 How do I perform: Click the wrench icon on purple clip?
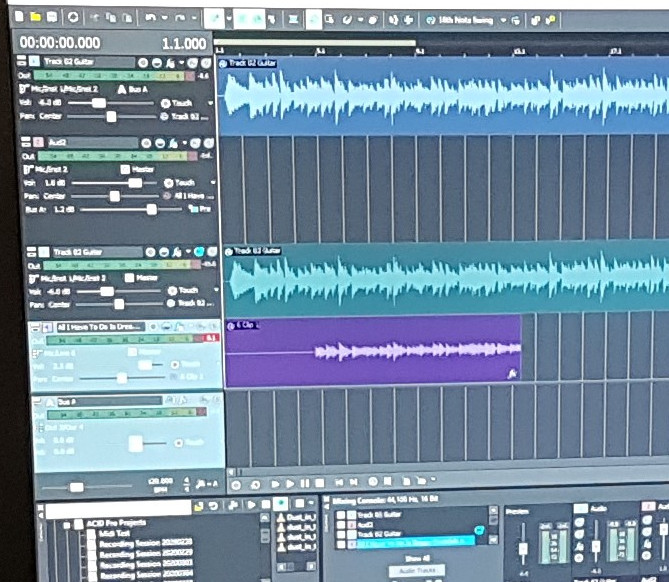[x=512, y=373]
